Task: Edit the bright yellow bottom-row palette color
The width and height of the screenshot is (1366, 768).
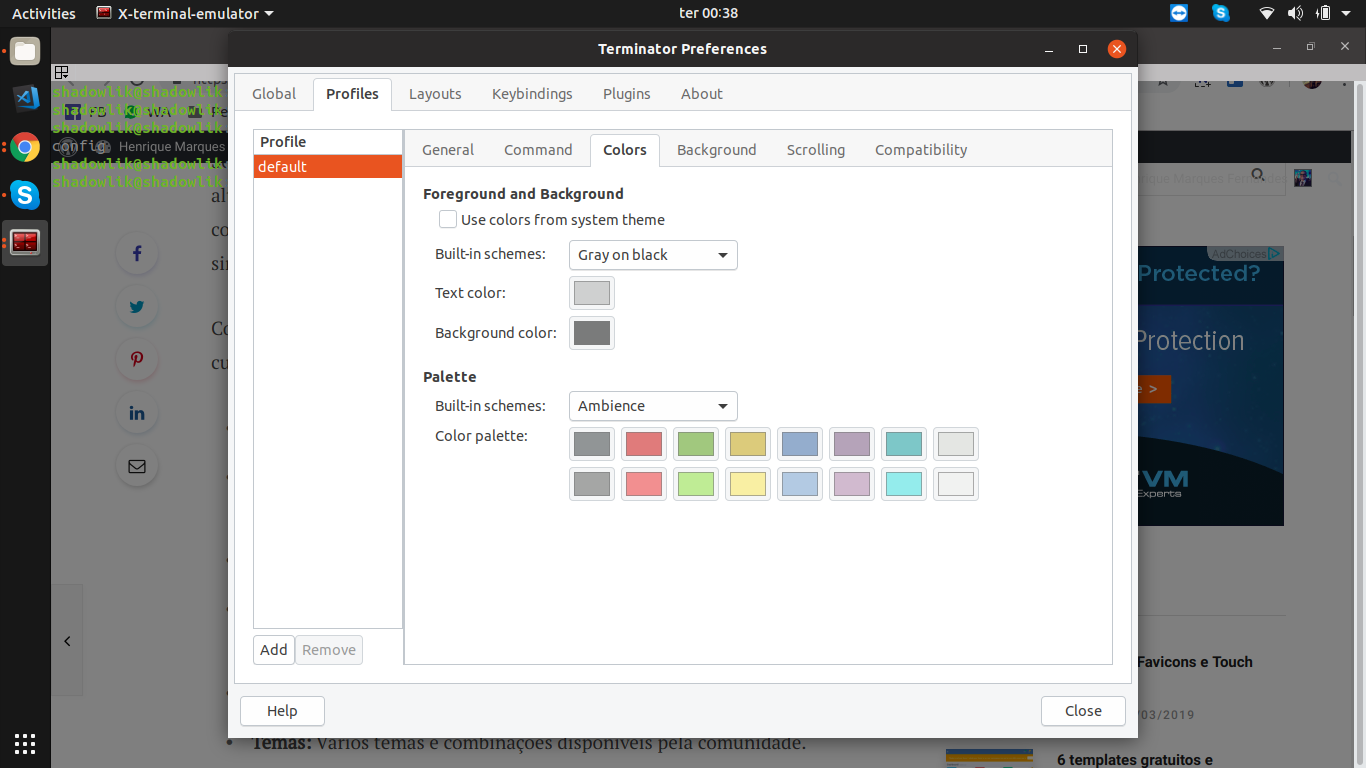Action: 748,484
